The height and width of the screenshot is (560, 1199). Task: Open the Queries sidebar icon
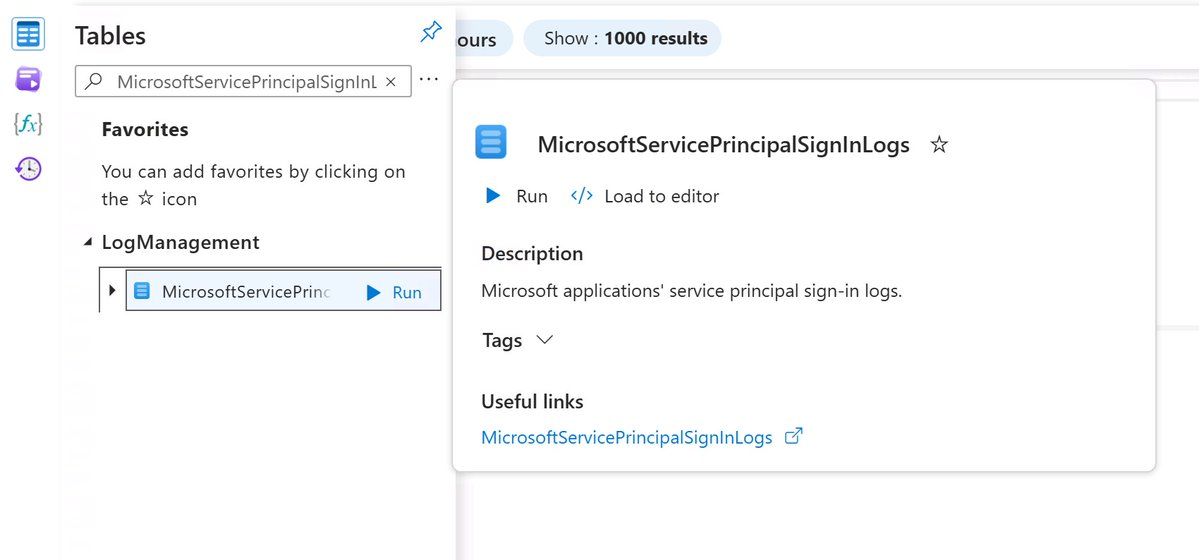pos(28,79)
